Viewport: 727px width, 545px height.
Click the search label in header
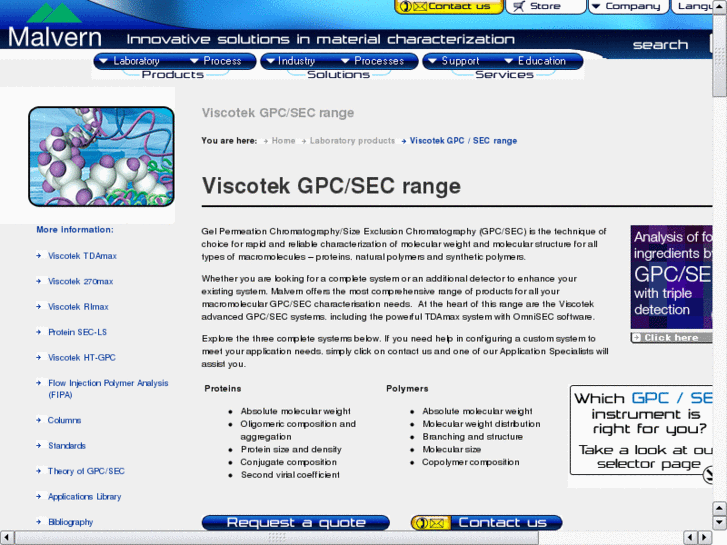click(660, 45)
